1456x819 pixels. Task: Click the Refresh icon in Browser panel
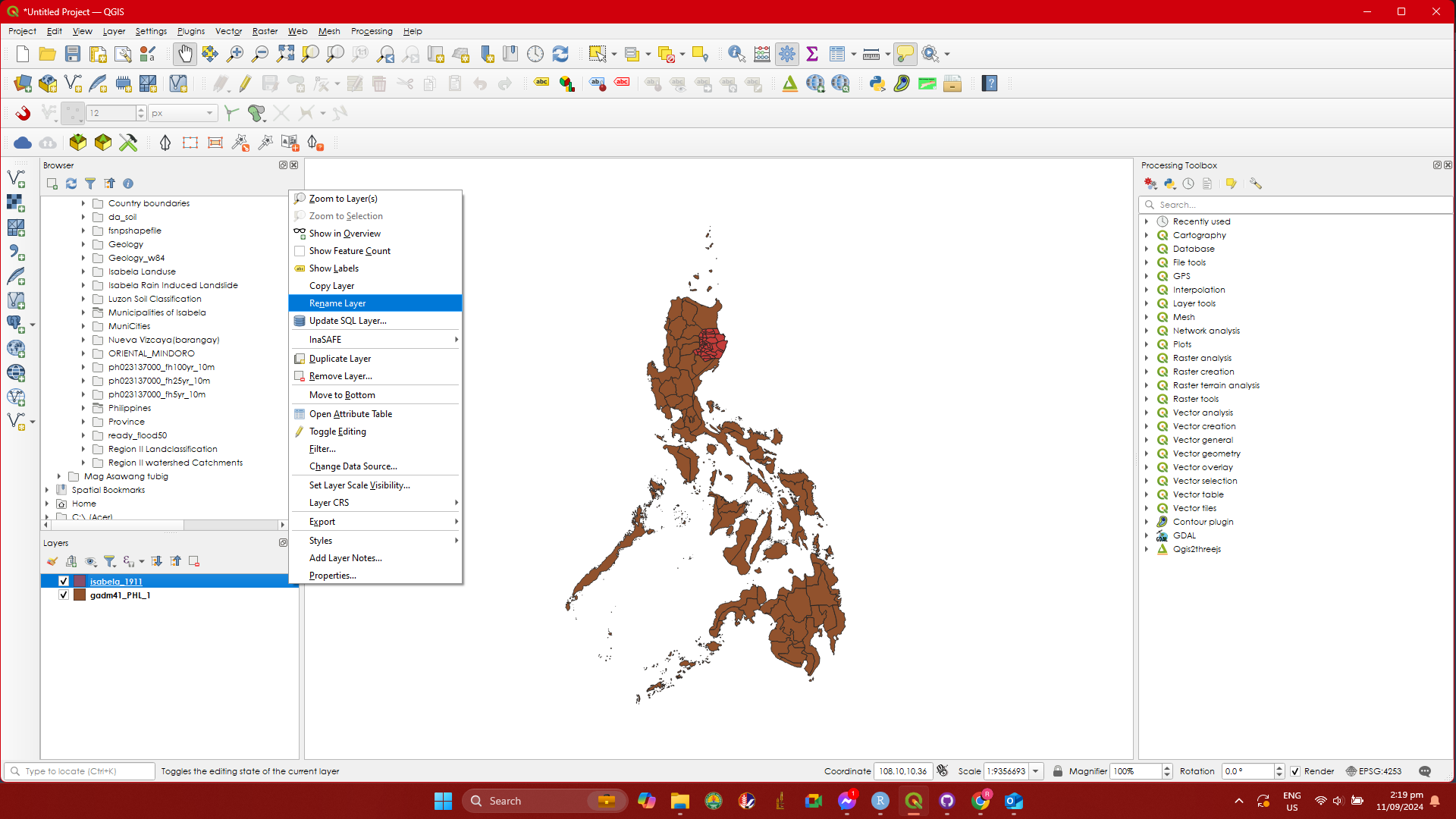tap(71, 184)
